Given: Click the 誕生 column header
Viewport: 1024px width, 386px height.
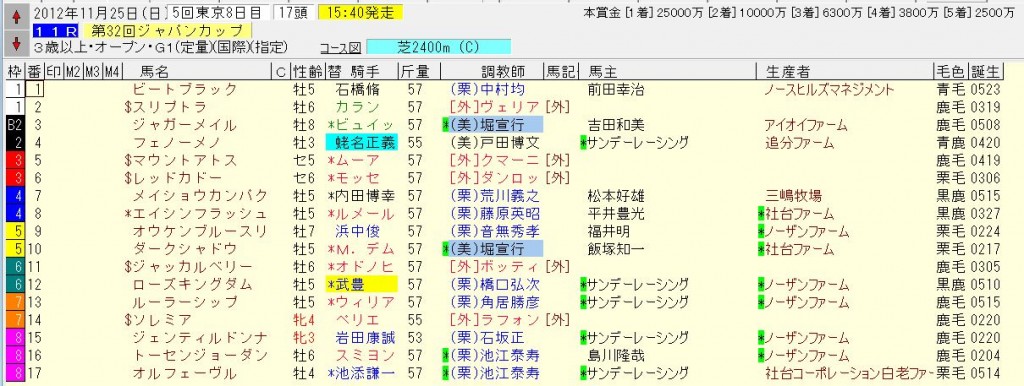Looking at the screenshot, I should (x=985, y=71).
